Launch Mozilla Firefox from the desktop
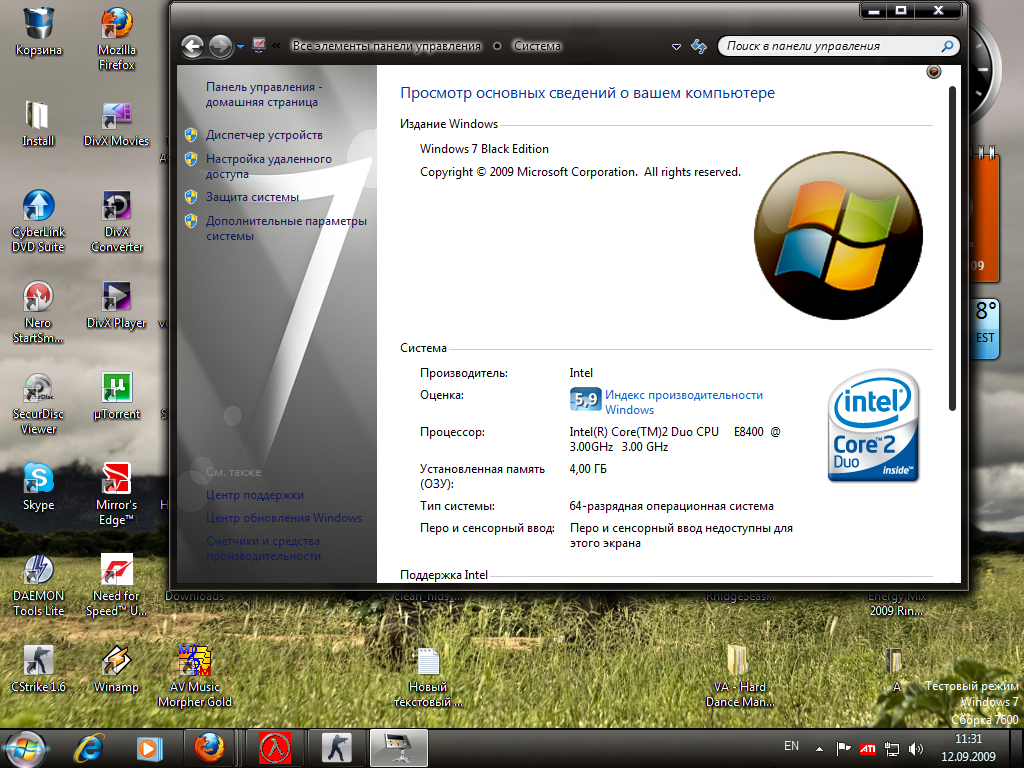This screenshot has width=1024, height=768. (117, 39)
